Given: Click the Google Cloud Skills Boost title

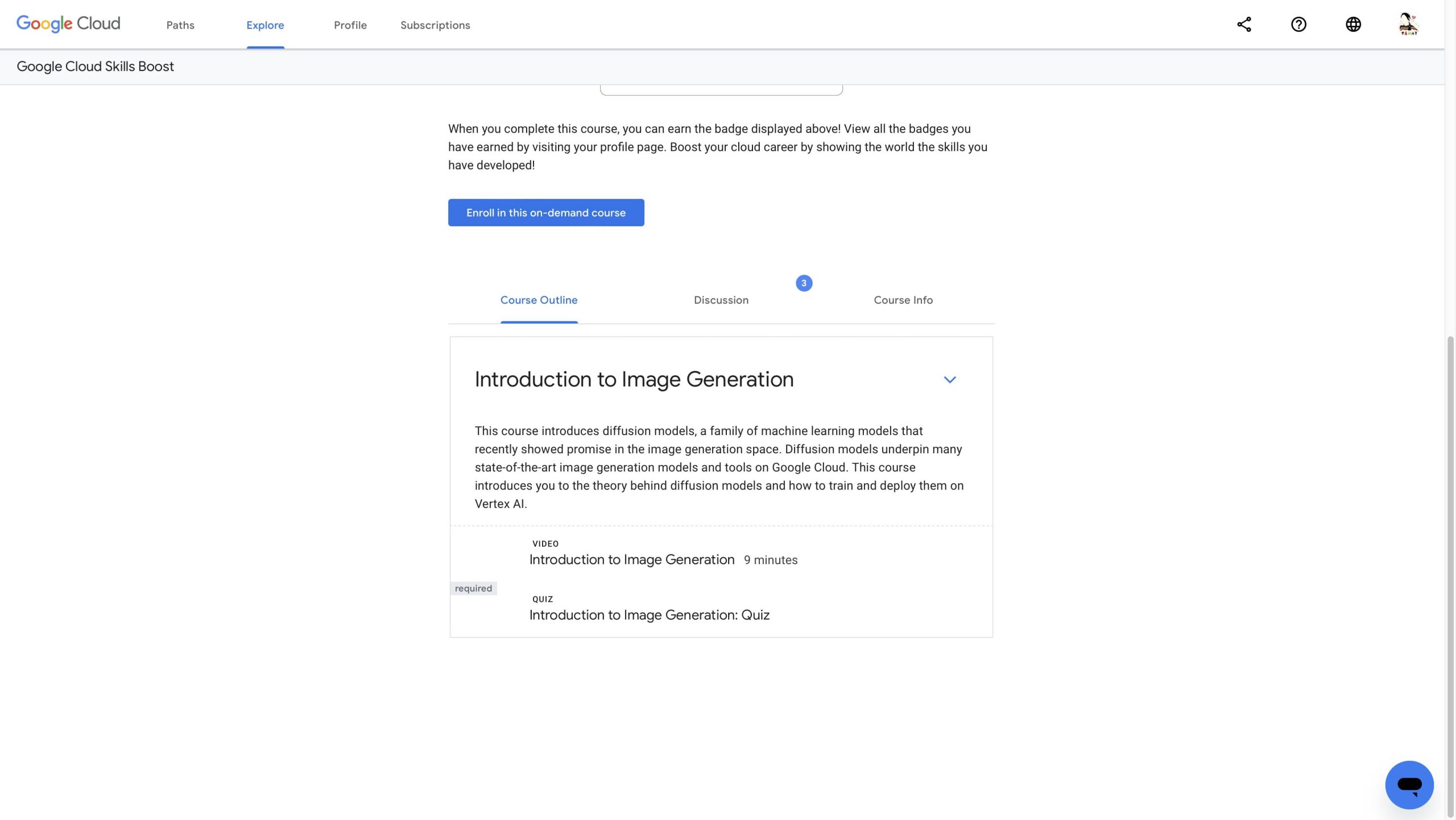Looking at the screenshot, I should pos(95,67).
